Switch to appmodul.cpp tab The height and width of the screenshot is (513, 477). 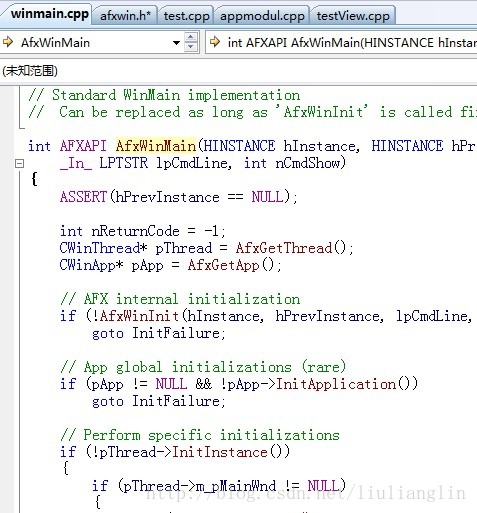[262, 16]
